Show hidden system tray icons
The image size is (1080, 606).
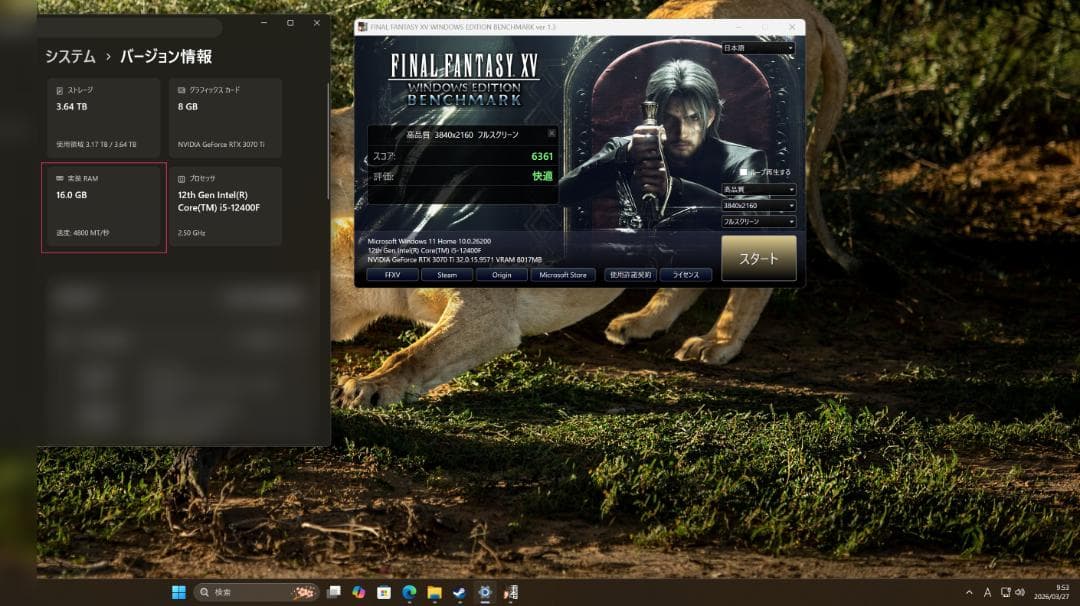969,592
